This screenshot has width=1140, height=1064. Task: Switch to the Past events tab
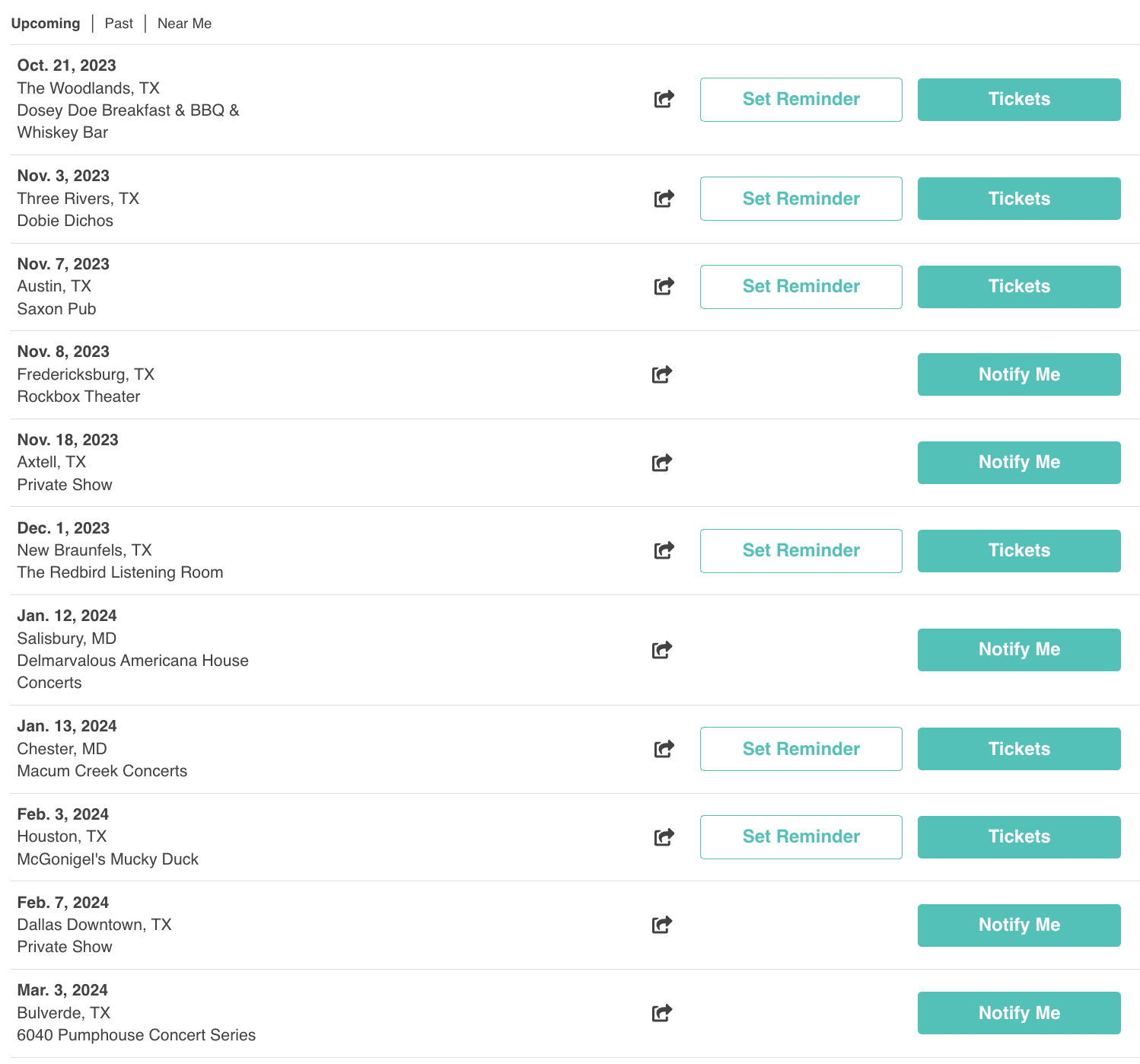(x=119, y=24)
